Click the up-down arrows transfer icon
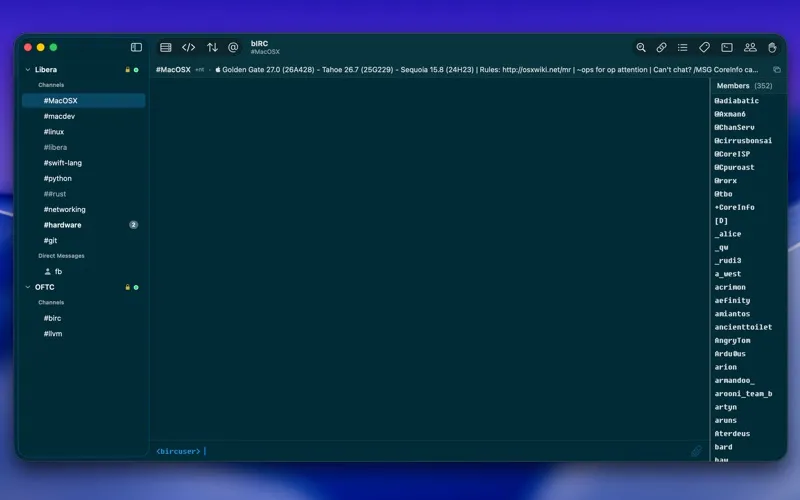This screenshot has width=800, height=500. click(212, 47)
